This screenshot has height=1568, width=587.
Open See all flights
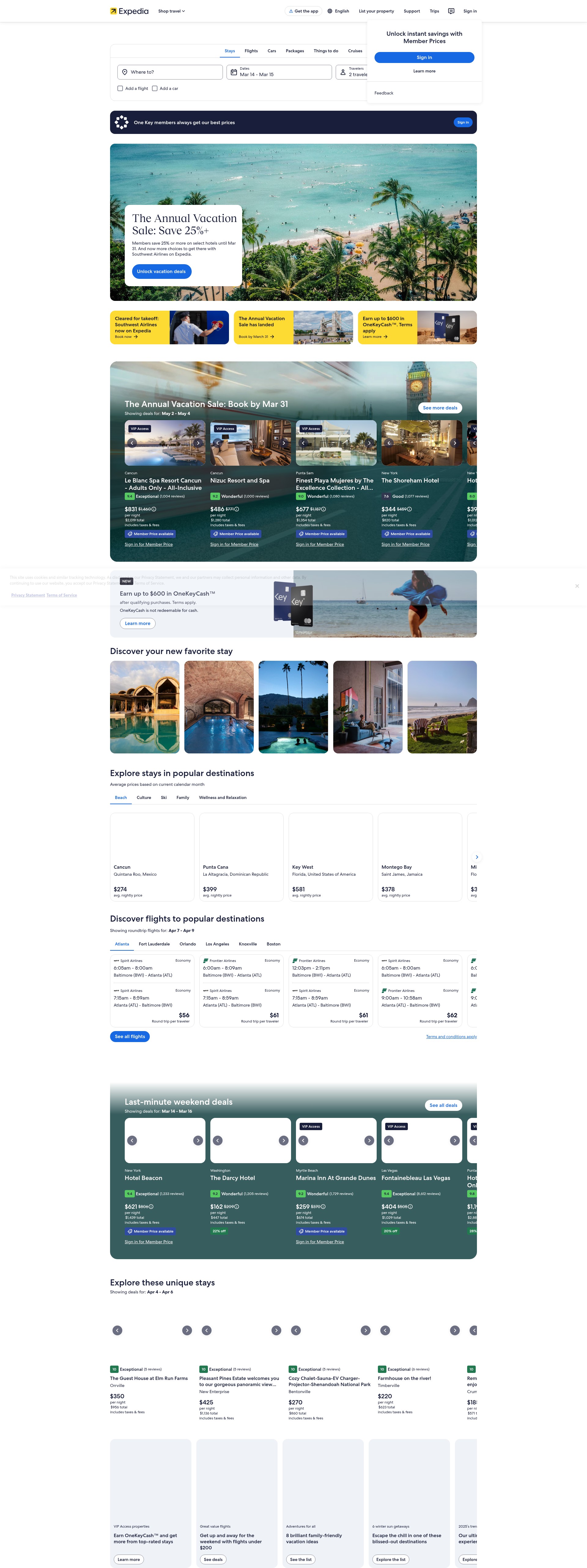click(129, 1037)
